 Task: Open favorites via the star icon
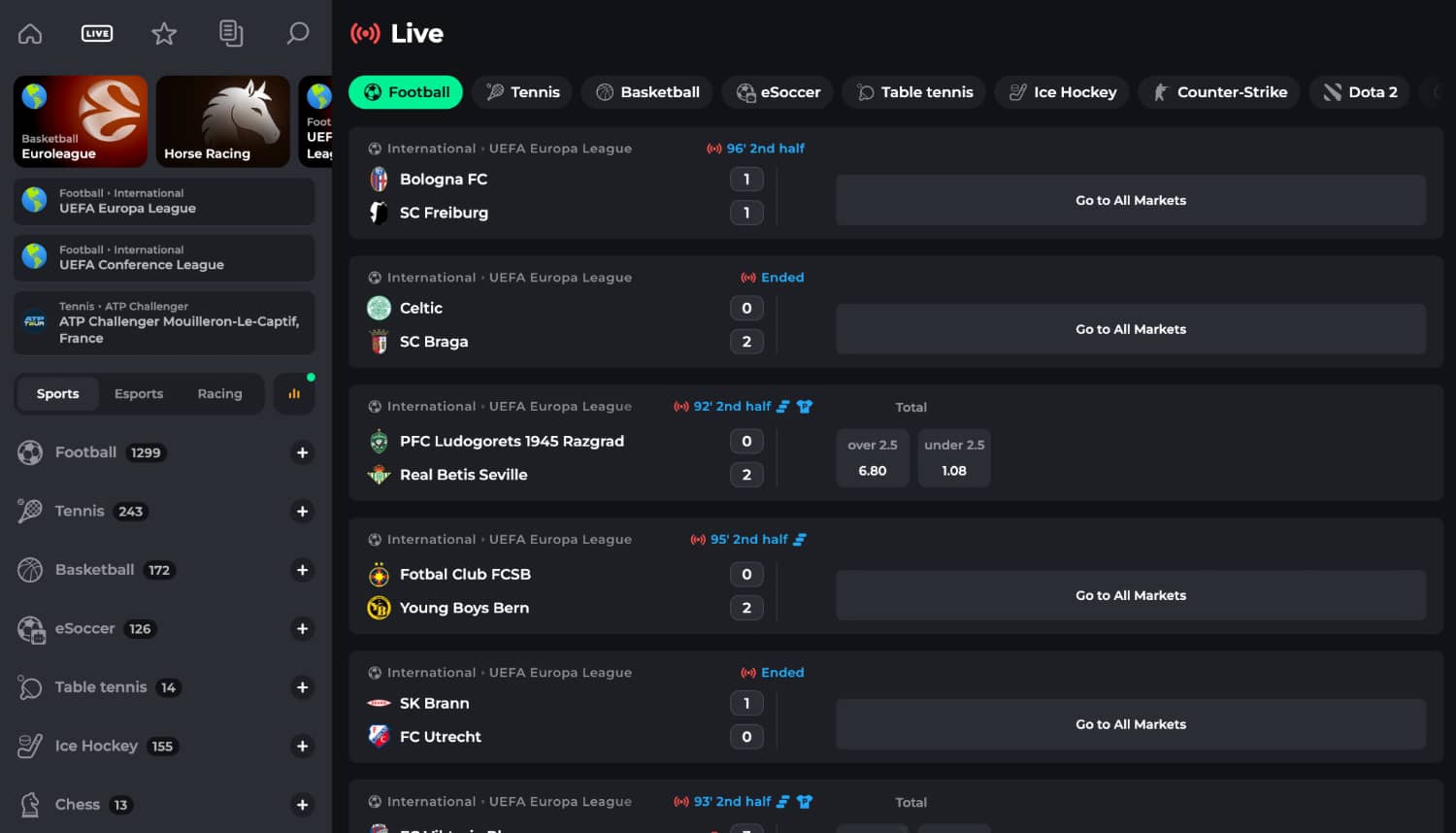164,32
